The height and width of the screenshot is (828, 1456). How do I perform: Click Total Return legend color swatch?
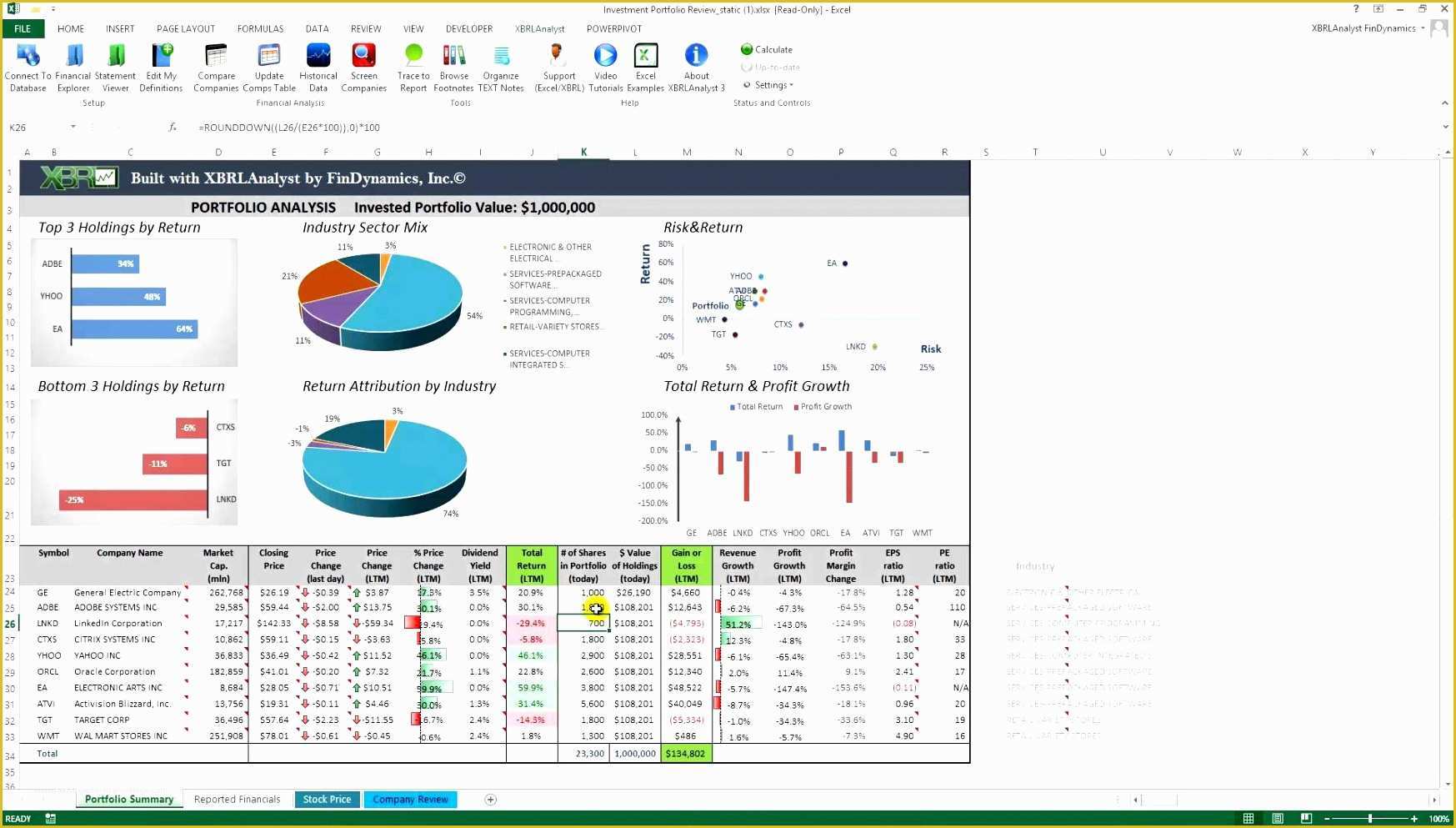point(733,407)
